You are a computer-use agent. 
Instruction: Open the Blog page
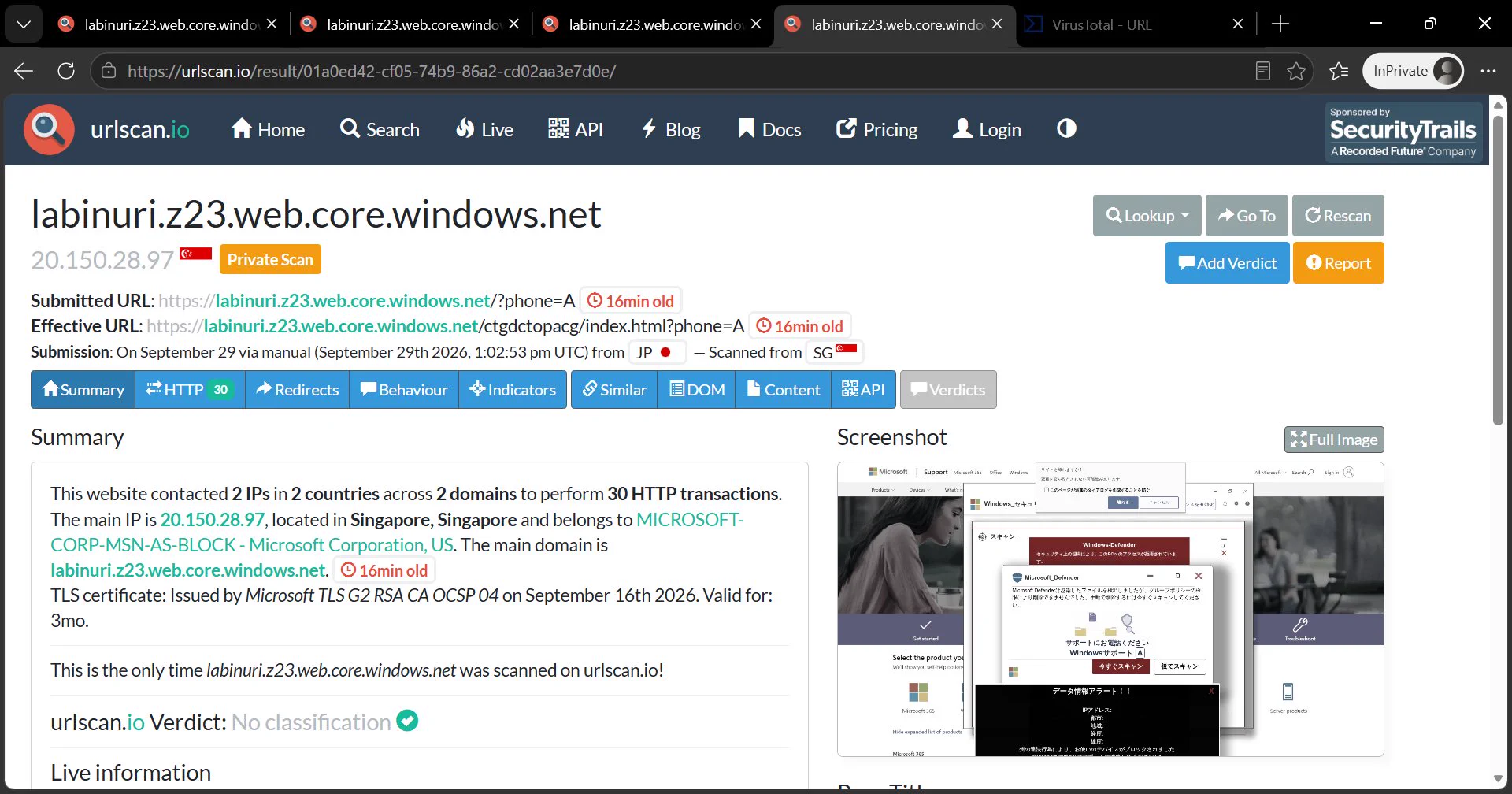point(671,129)
